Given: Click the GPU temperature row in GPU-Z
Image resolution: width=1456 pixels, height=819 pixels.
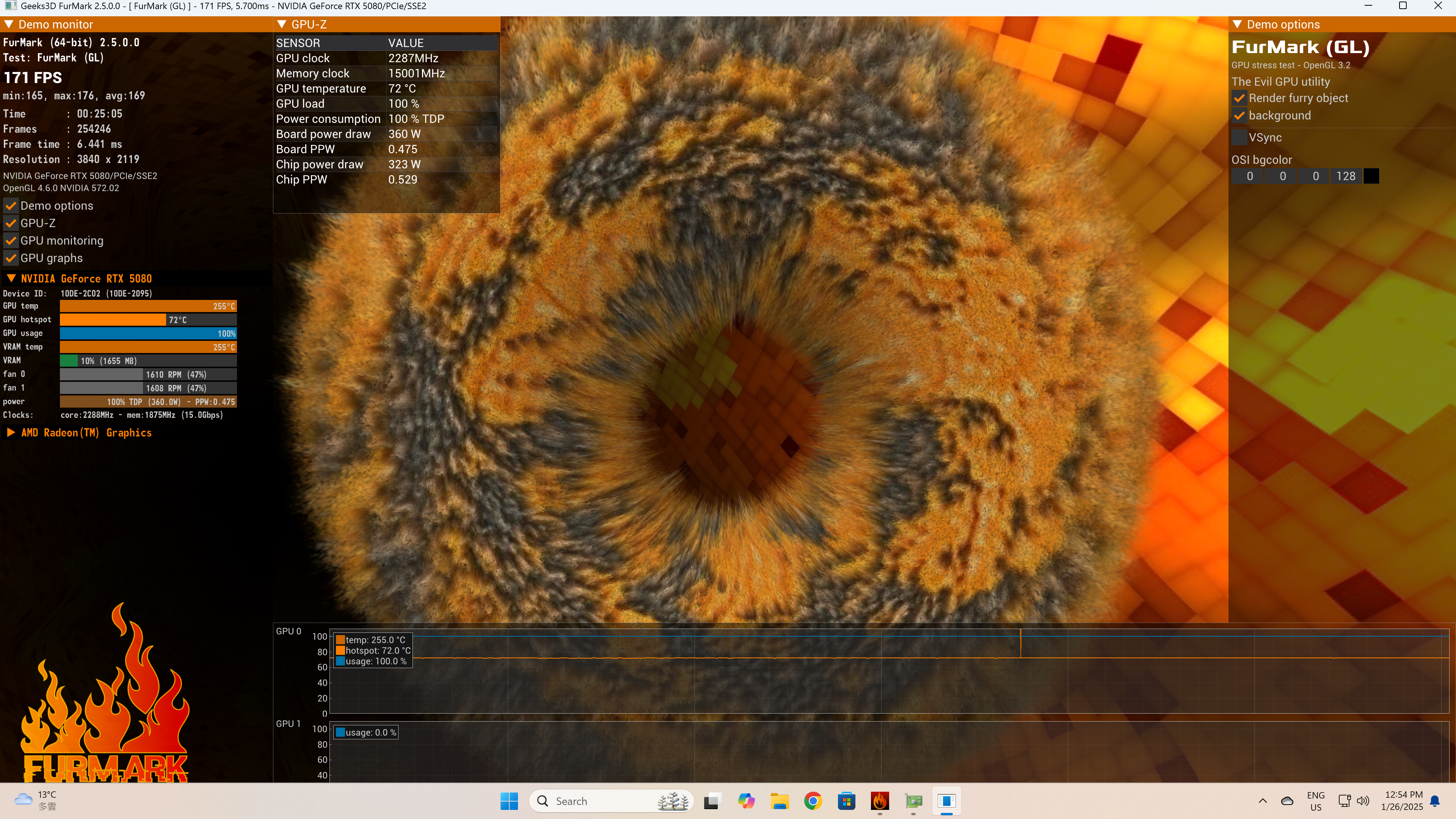Looking at the screenshot, I should 386,89.
